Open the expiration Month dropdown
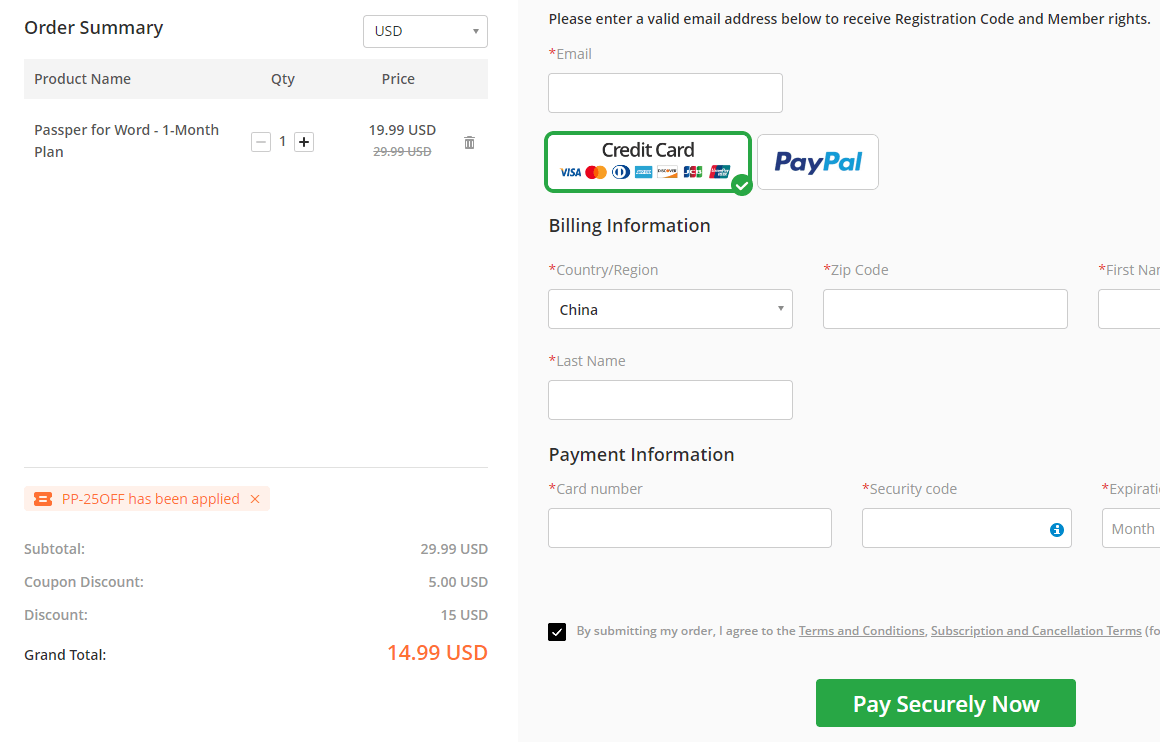The height and width of the screenshot is (742, 1160). 1131,528
